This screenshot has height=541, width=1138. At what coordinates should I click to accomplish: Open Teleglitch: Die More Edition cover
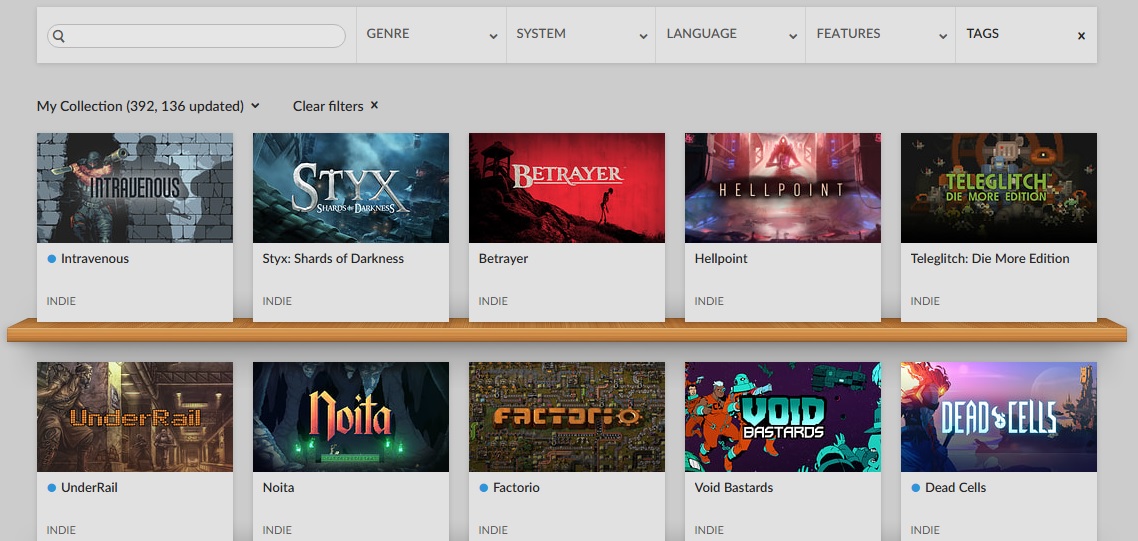click(999, 187)
